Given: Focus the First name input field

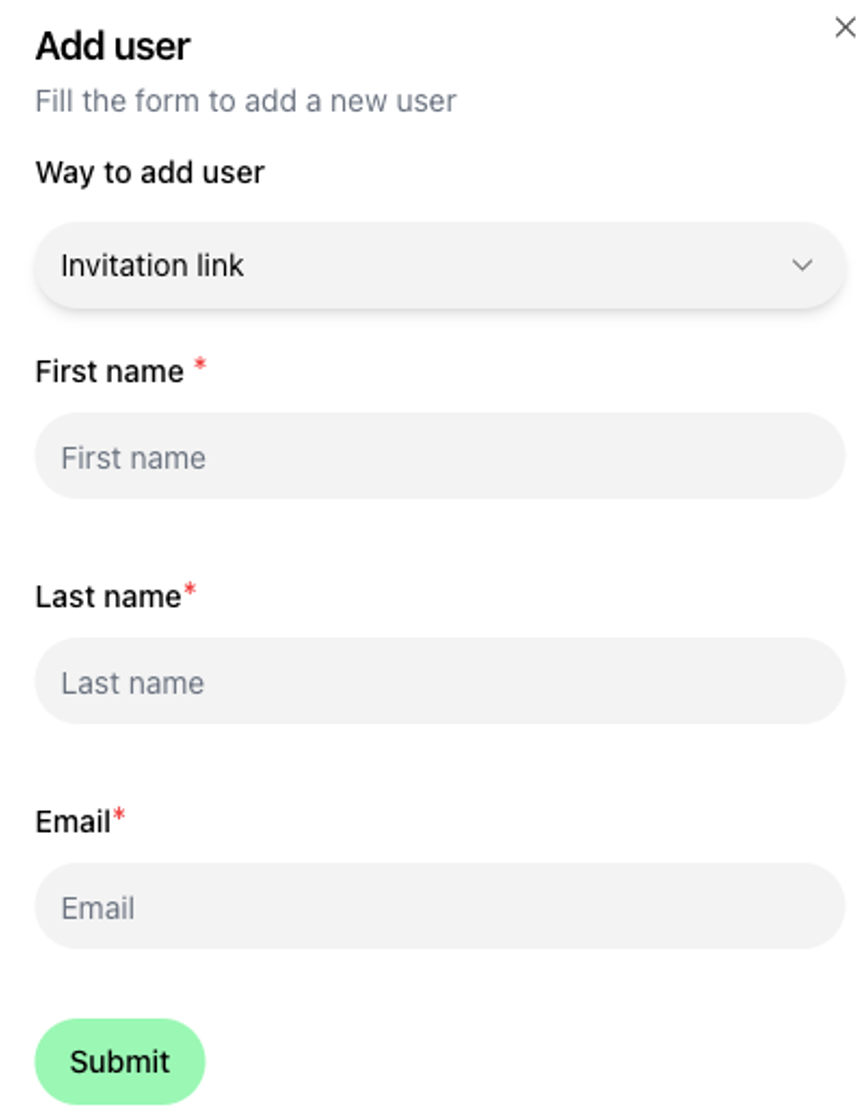Looking at the screenshot, I should pyautogui.click(x=440, y=456).
